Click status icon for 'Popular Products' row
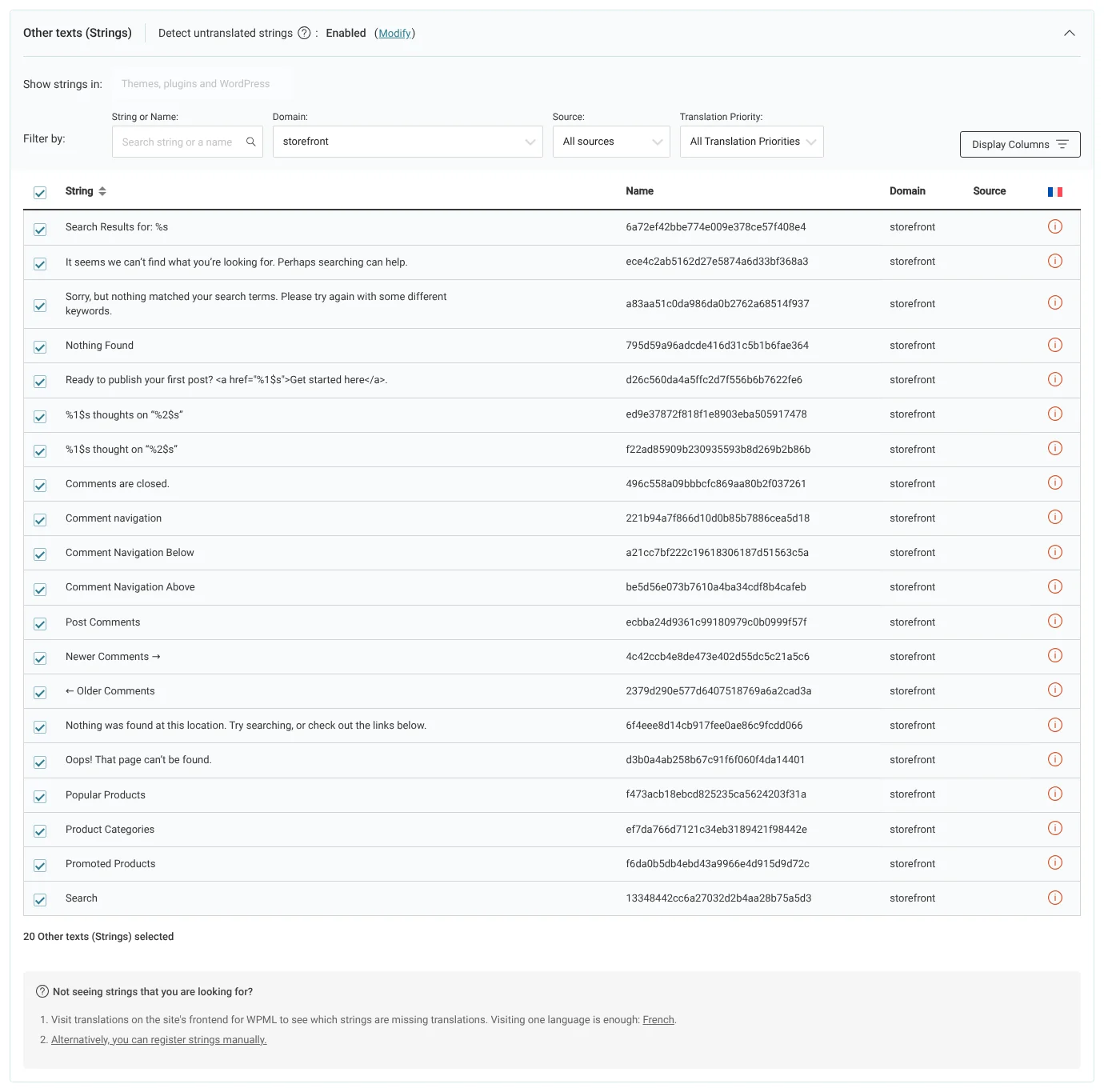The height and width of the screenshot is (1092, 1104). (x=1055, y=794)
